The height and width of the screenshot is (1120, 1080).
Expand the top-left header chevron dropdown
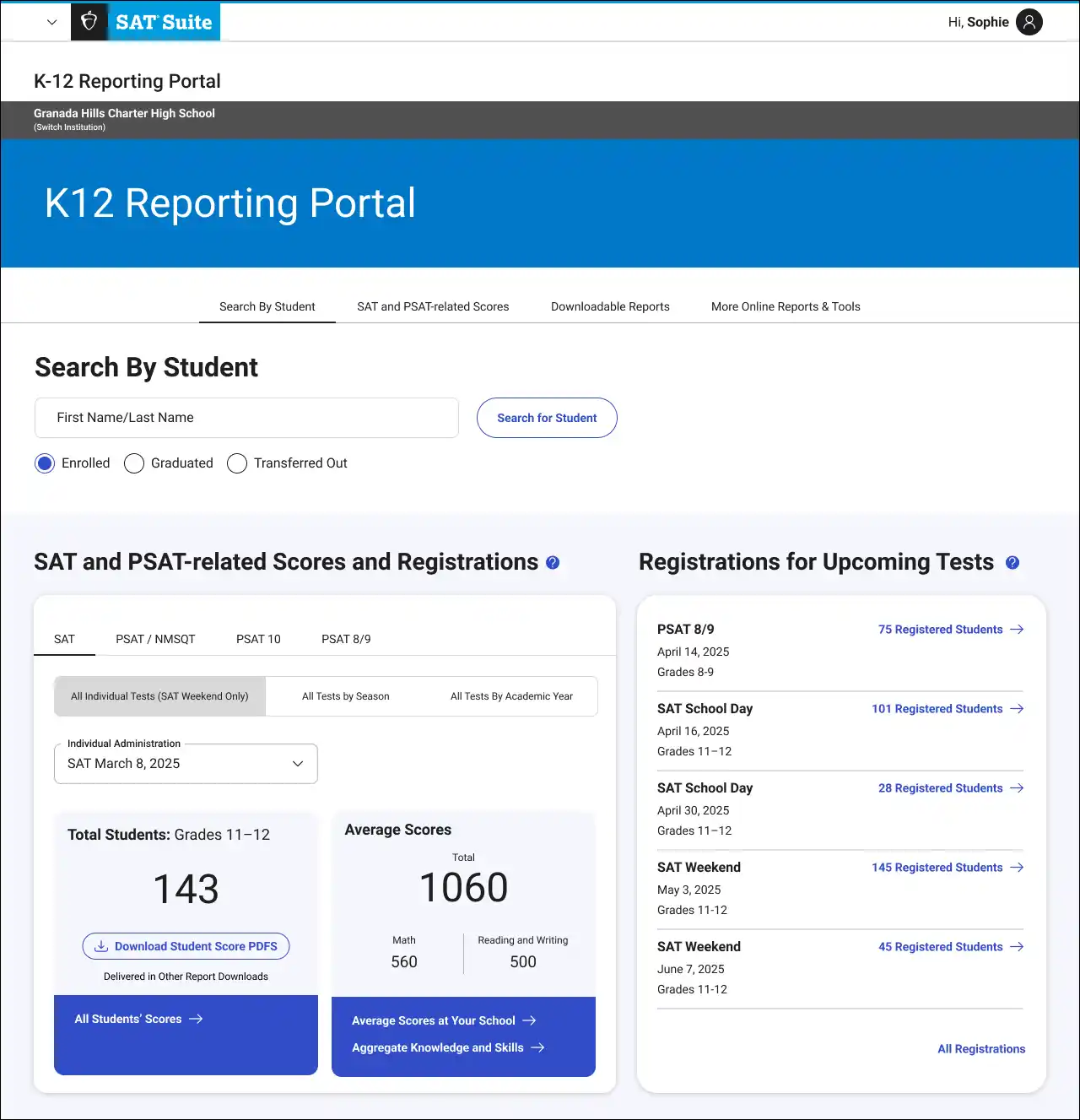[x=51, y=23]
